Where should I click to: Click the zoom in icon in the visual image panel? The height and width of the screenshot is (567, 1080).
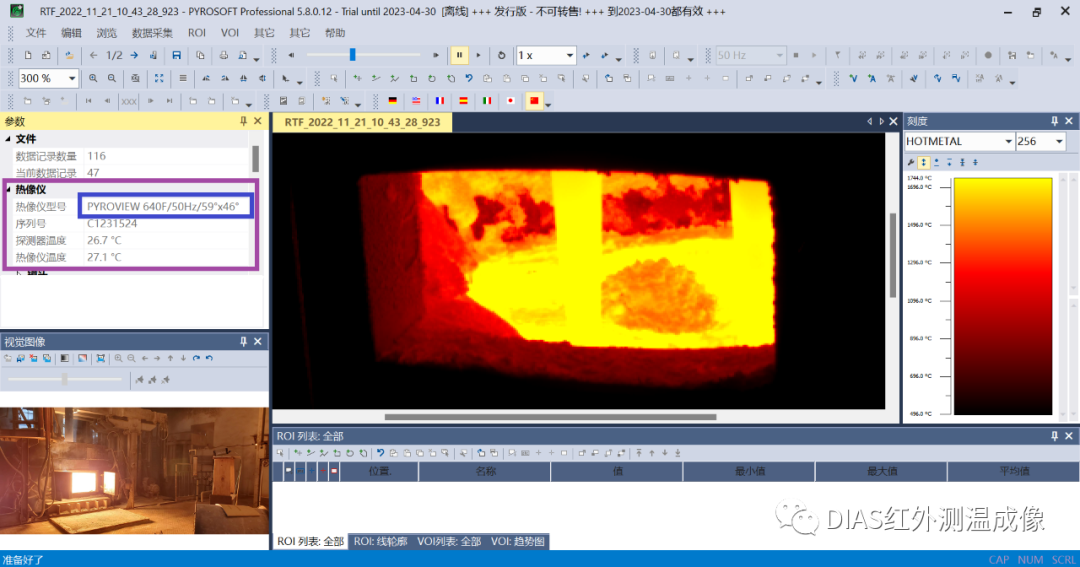tap(118, 358)
